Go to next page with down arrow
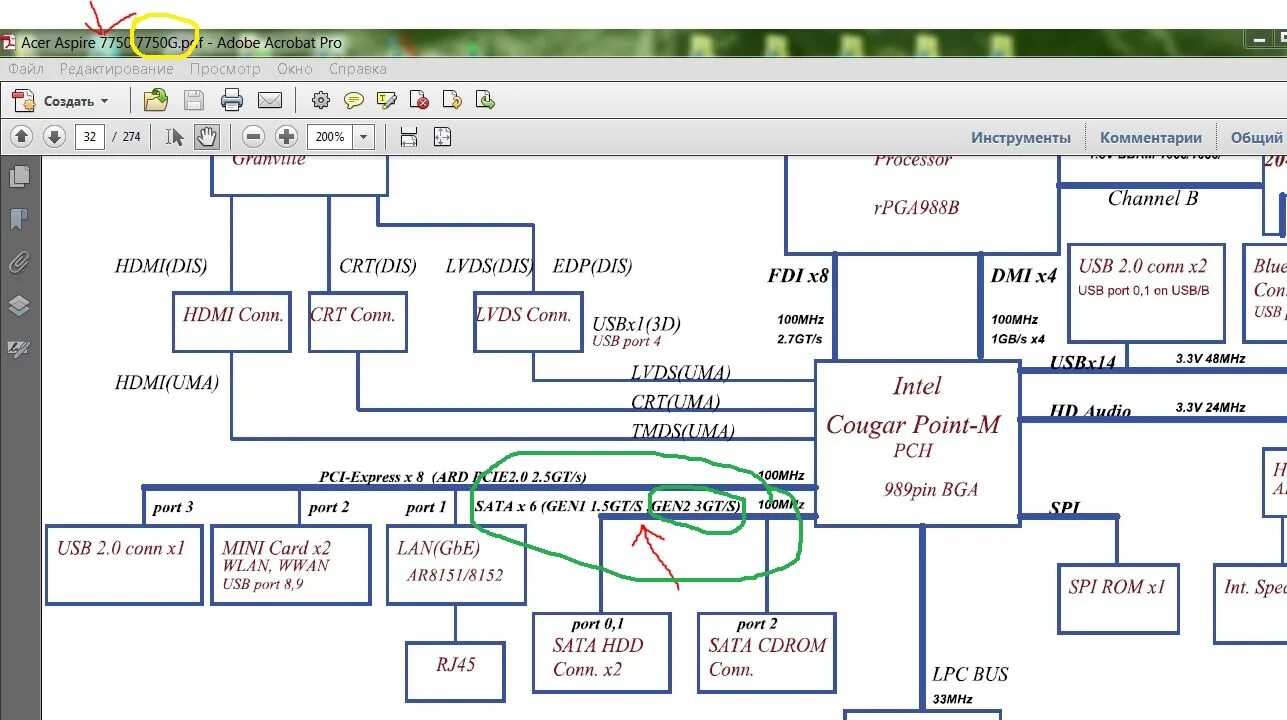 (54, 137)
